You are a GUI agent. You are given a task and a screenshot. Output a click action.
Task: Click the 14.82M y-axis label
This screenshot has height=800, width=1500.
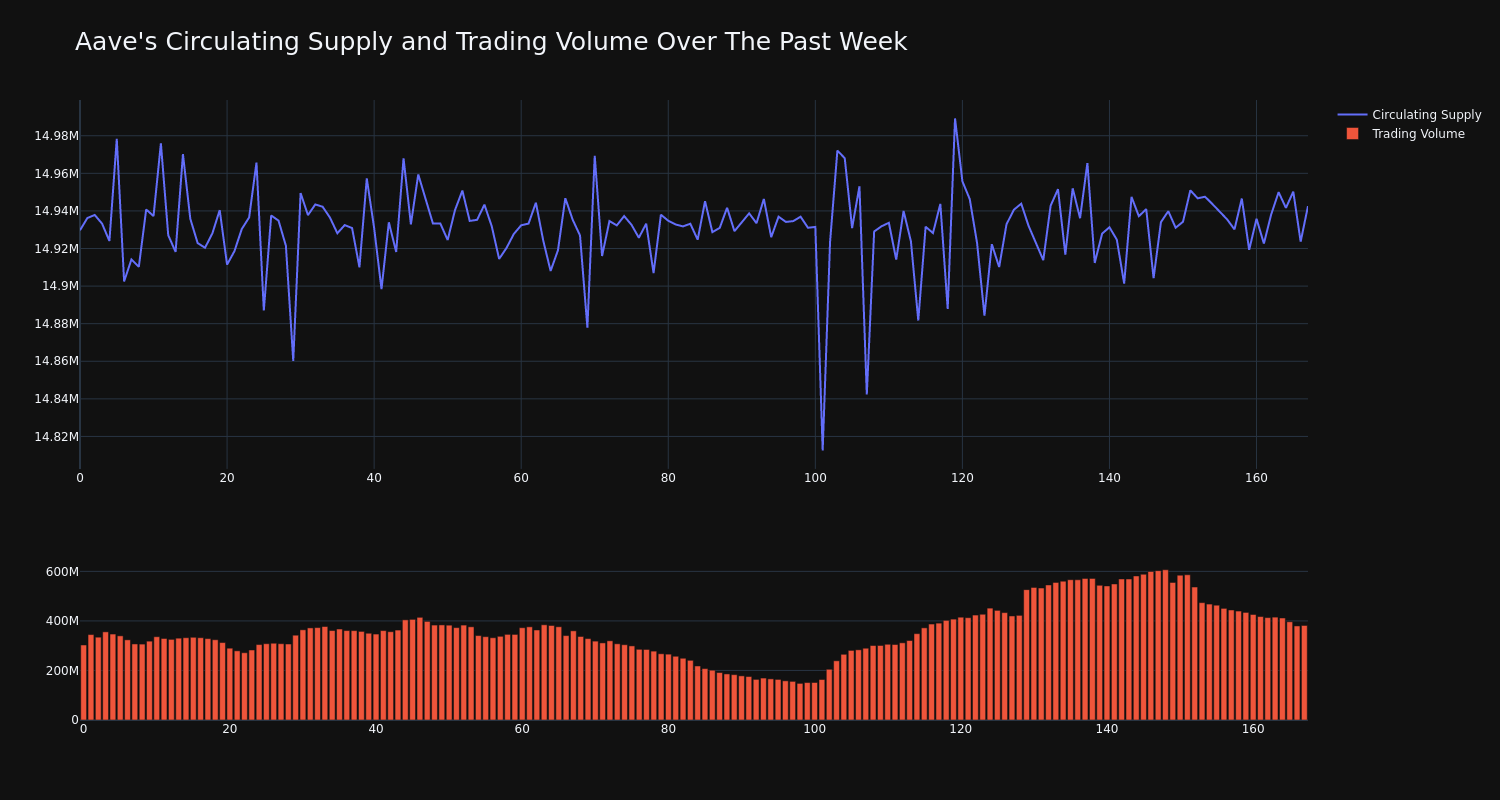click(56, 437)
